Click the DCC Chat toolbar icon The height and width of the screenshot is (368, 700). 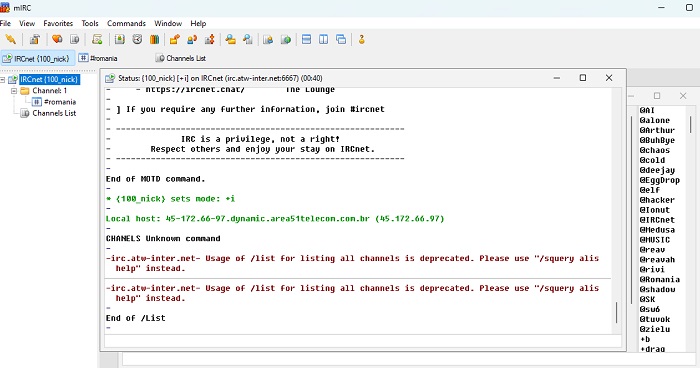pos(192,39)
